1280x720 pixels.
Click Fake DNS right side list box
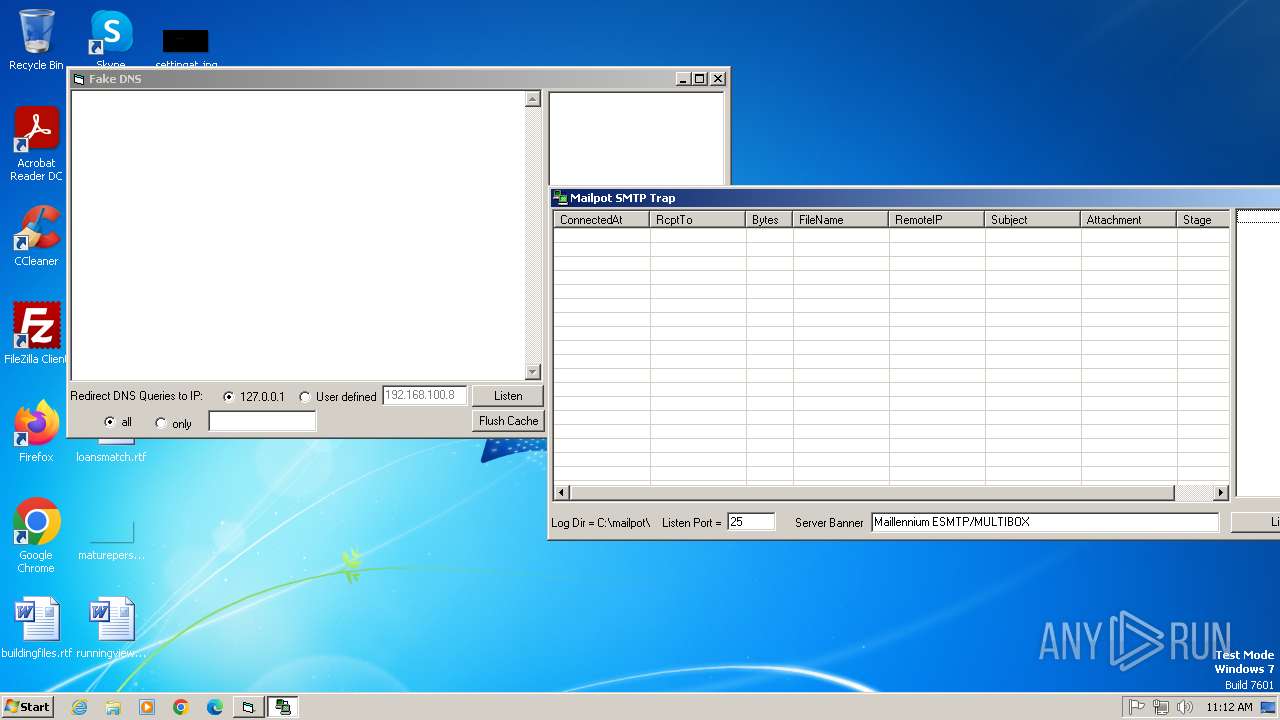tap(637, 139)
